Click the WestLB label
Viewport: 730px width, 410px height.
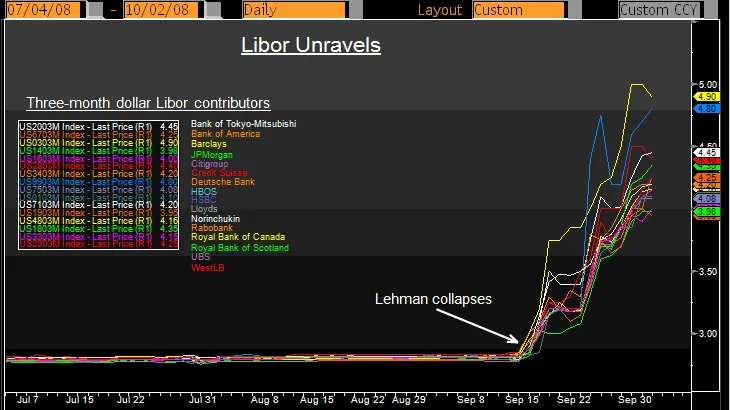coord(208,268)
